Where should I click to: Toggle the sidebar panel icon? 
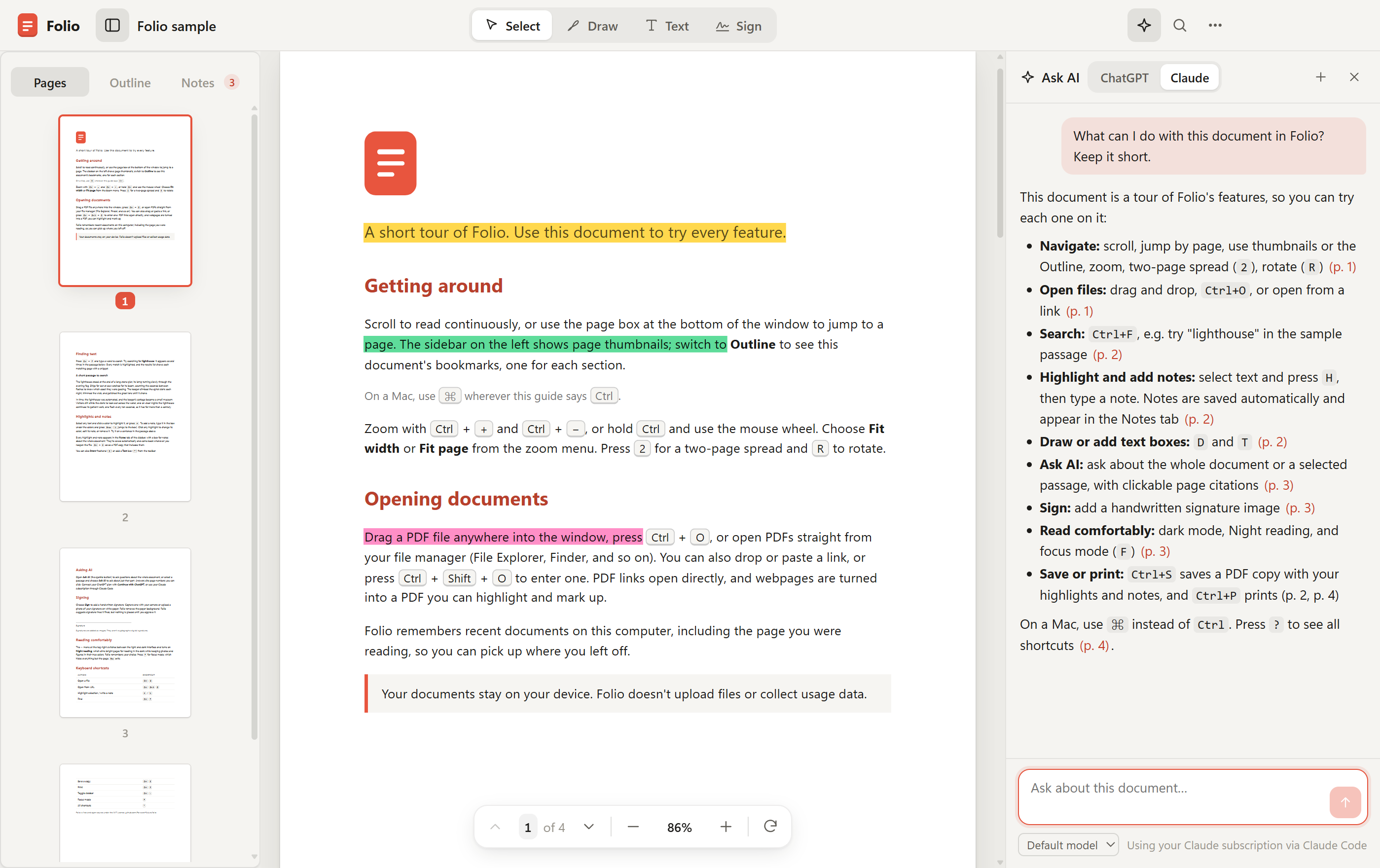112,26
